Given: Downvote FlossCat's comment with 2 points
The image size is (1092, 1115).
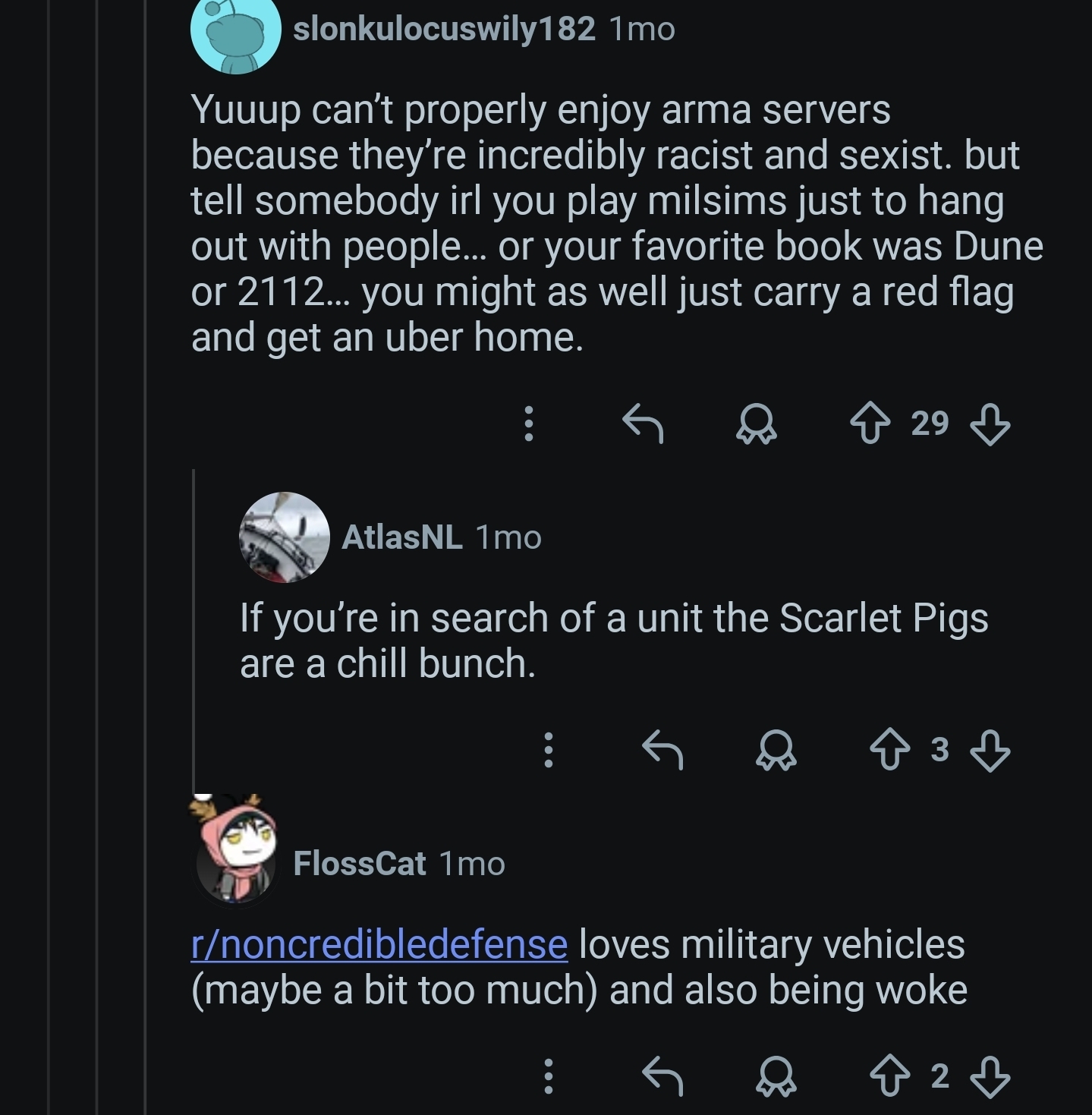Looking at the screenshot, I should (x=990, y=1076).
